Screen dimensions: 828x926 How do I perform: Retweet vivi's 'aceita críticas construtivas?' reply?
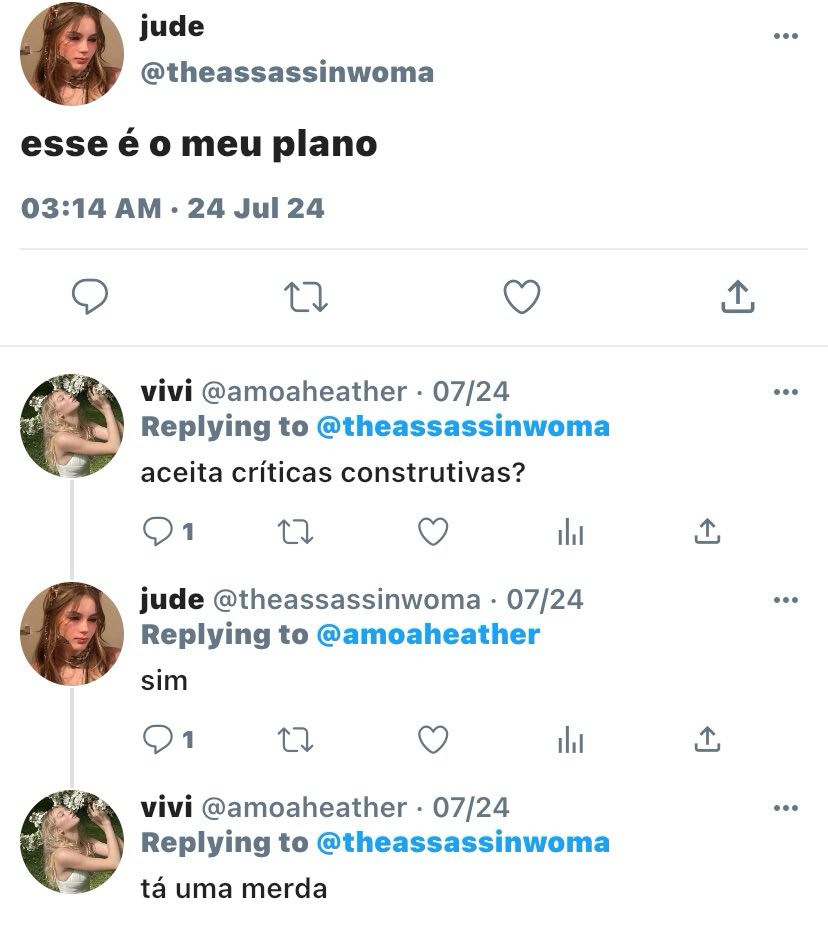coord(295,532)
